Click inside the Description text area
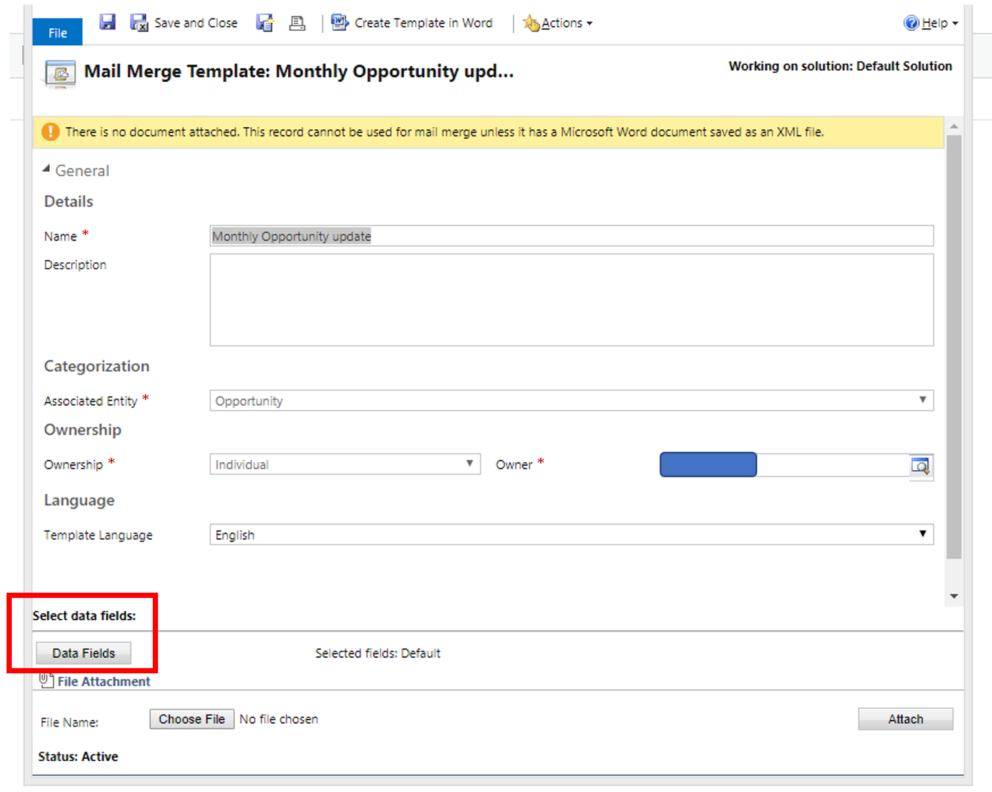 (571, 300)
